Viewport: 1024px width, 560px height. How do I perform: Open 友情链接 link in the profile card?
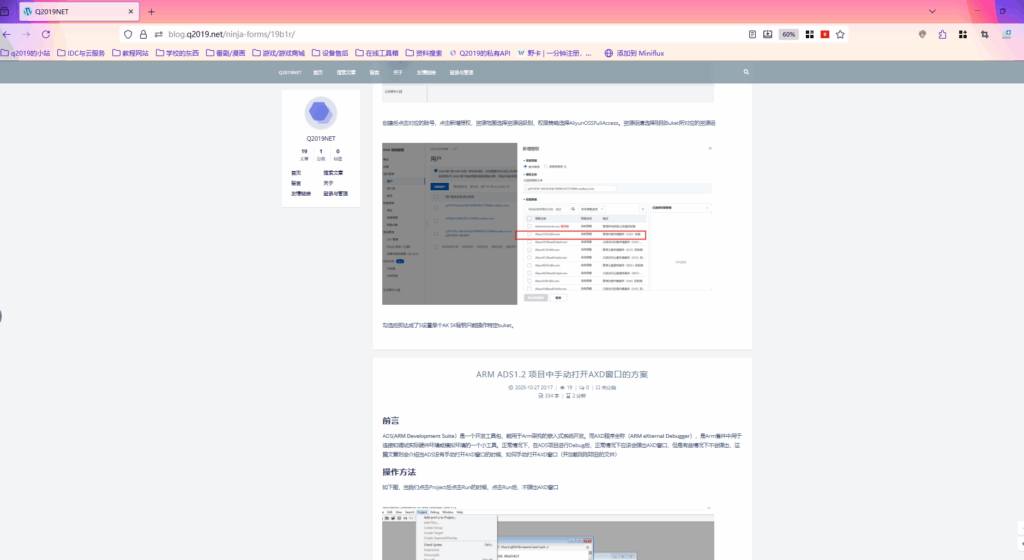click(x=301, y=194)
